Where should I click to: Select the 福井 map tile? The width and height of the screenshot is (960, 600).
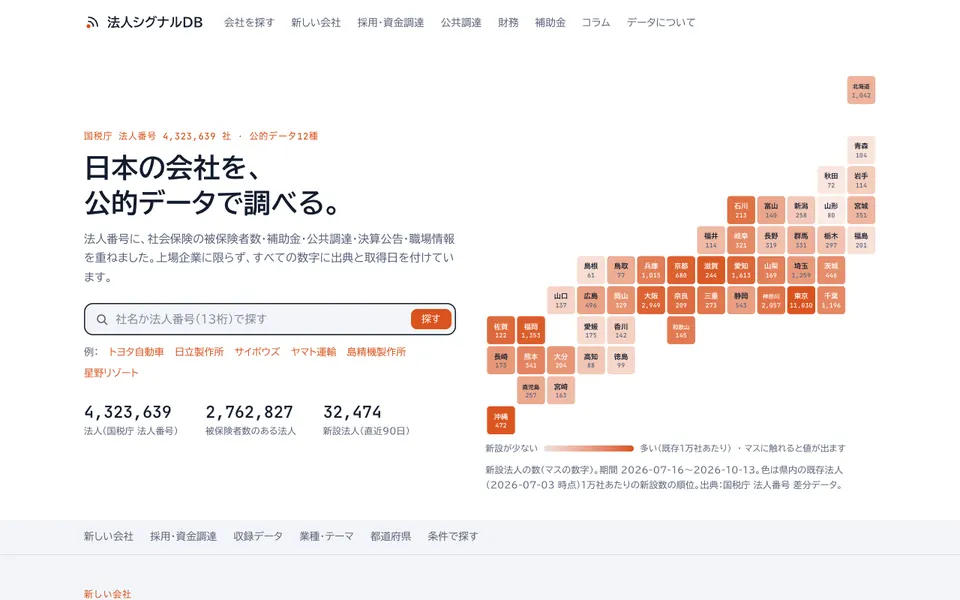coord(711,240)
